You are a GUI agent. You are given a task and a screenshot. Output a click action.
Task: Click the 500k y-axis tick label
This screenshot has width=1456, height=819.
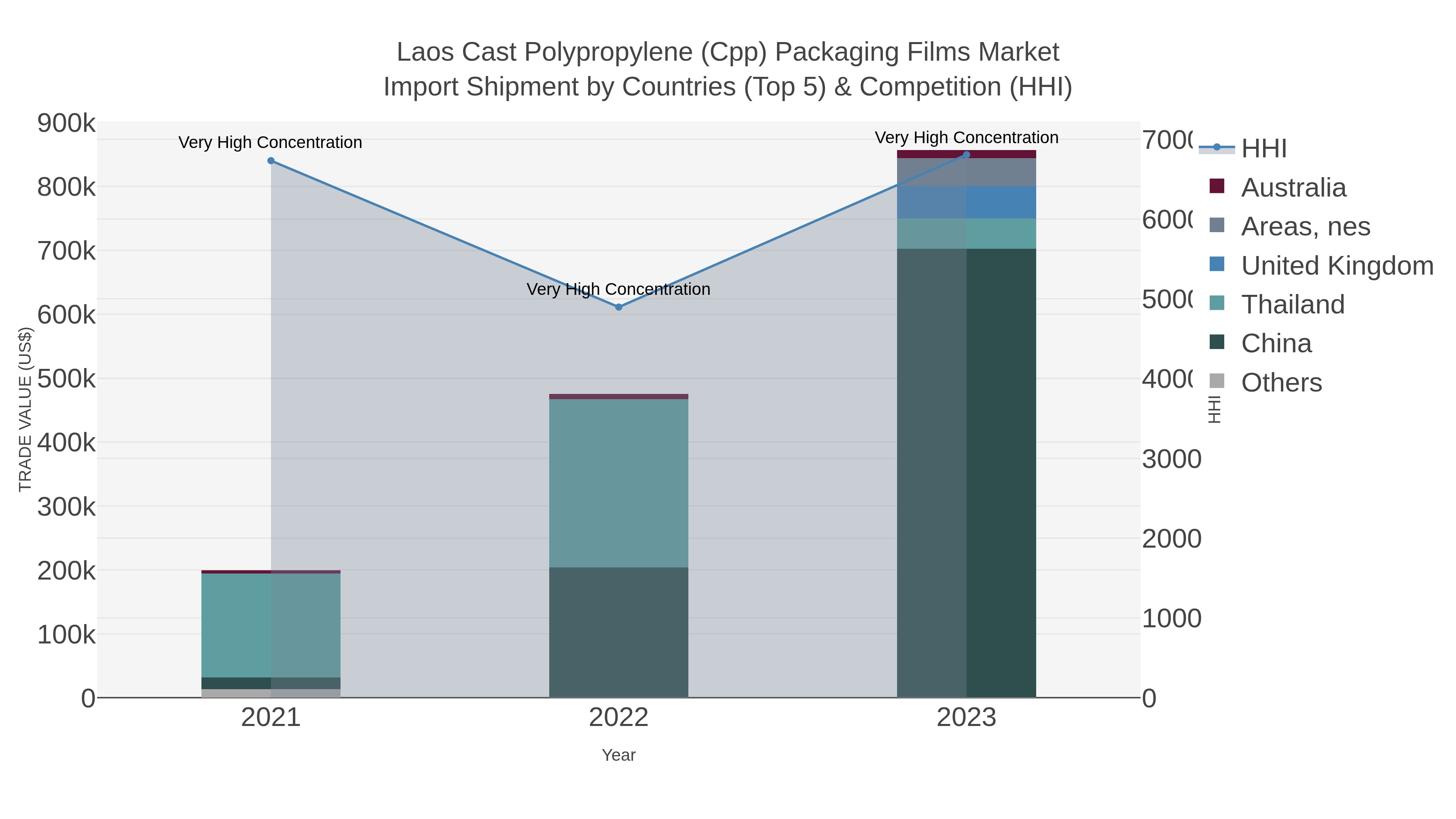(66, 379)
